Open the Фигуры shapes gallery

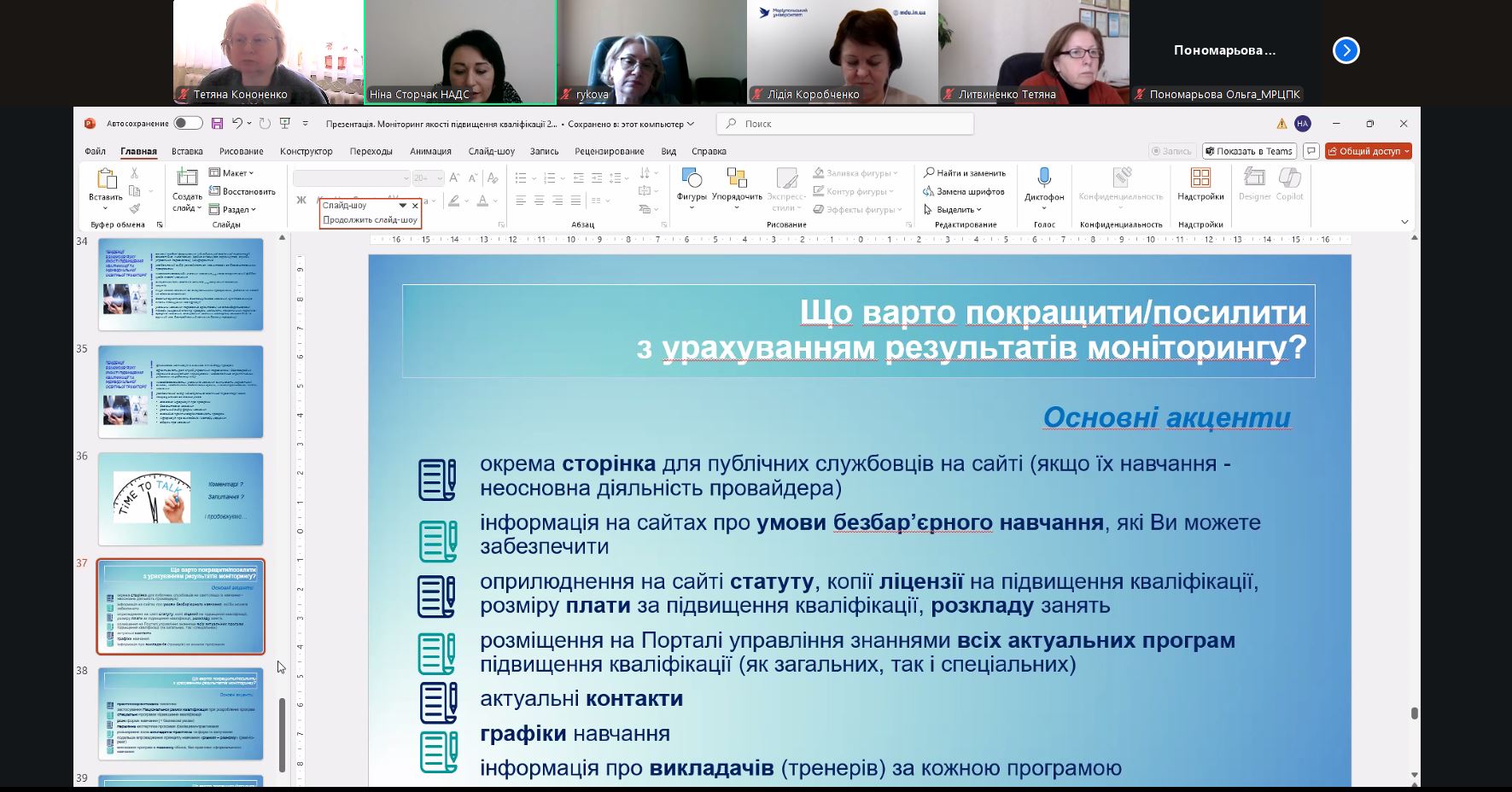pyautogui.click(x=692, y=183)
